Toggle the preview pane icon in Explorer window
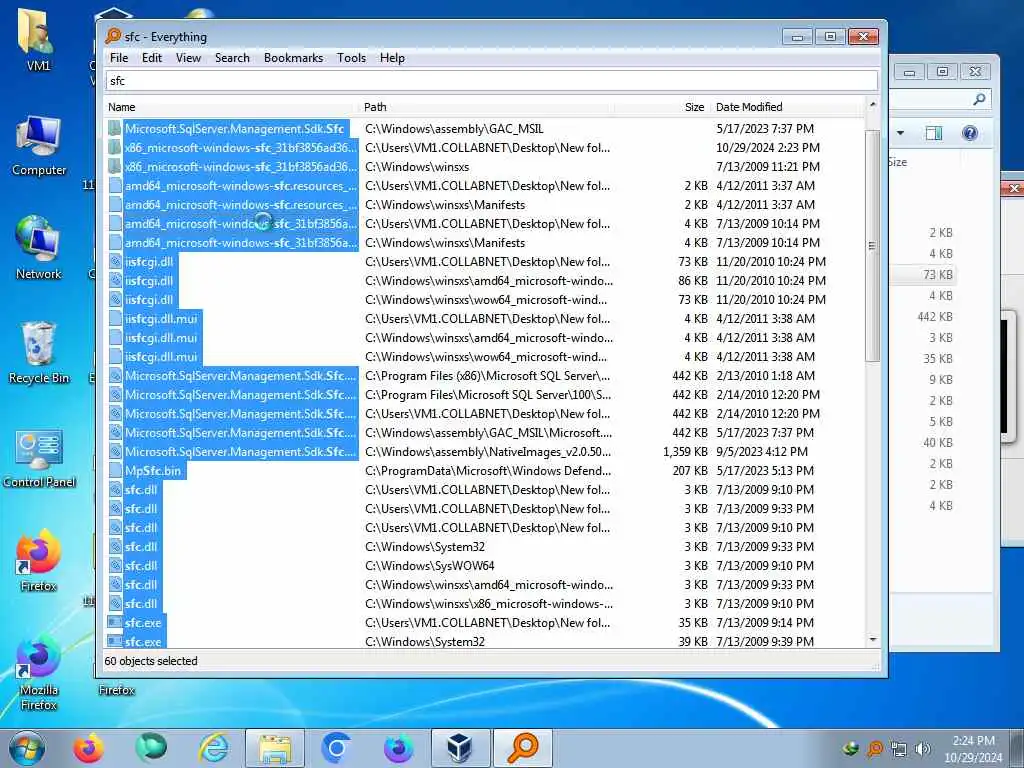Screen dimensions: 1024x768 point(934,133)
